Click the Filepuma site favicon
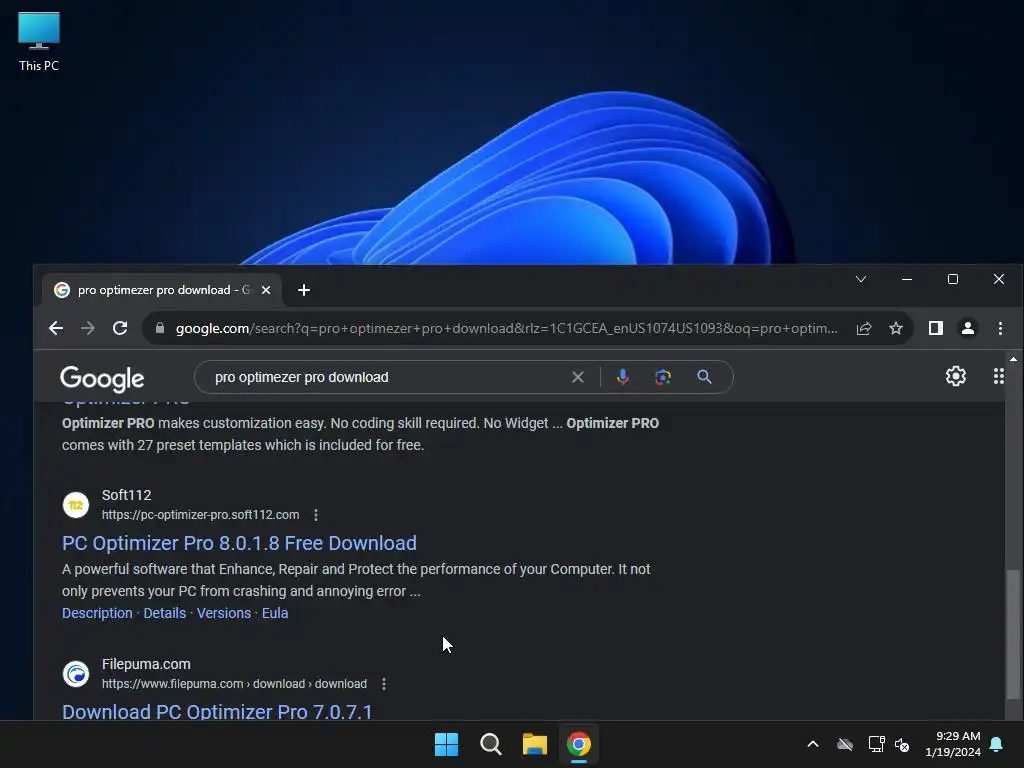 [x=76, y=674]
